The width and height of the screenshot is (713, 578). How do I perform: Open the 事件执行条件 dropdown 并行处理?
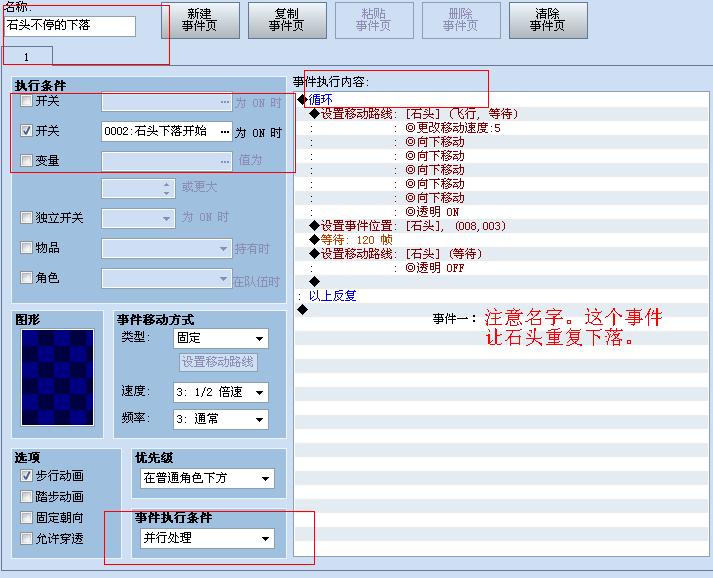(x=207, y=538)
